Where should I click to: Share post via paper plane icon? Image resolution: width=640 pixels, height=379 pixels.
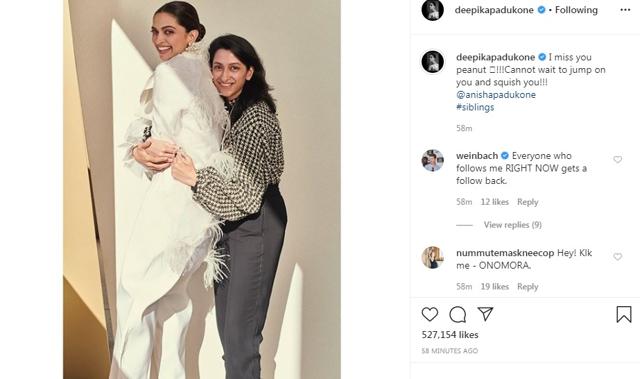coord(485,314)
